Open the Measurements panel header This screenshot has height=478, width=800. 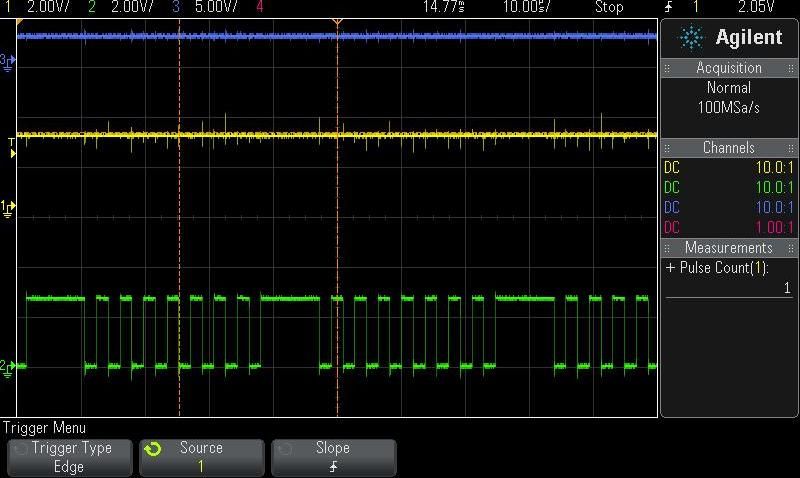(x=729, y=248)
